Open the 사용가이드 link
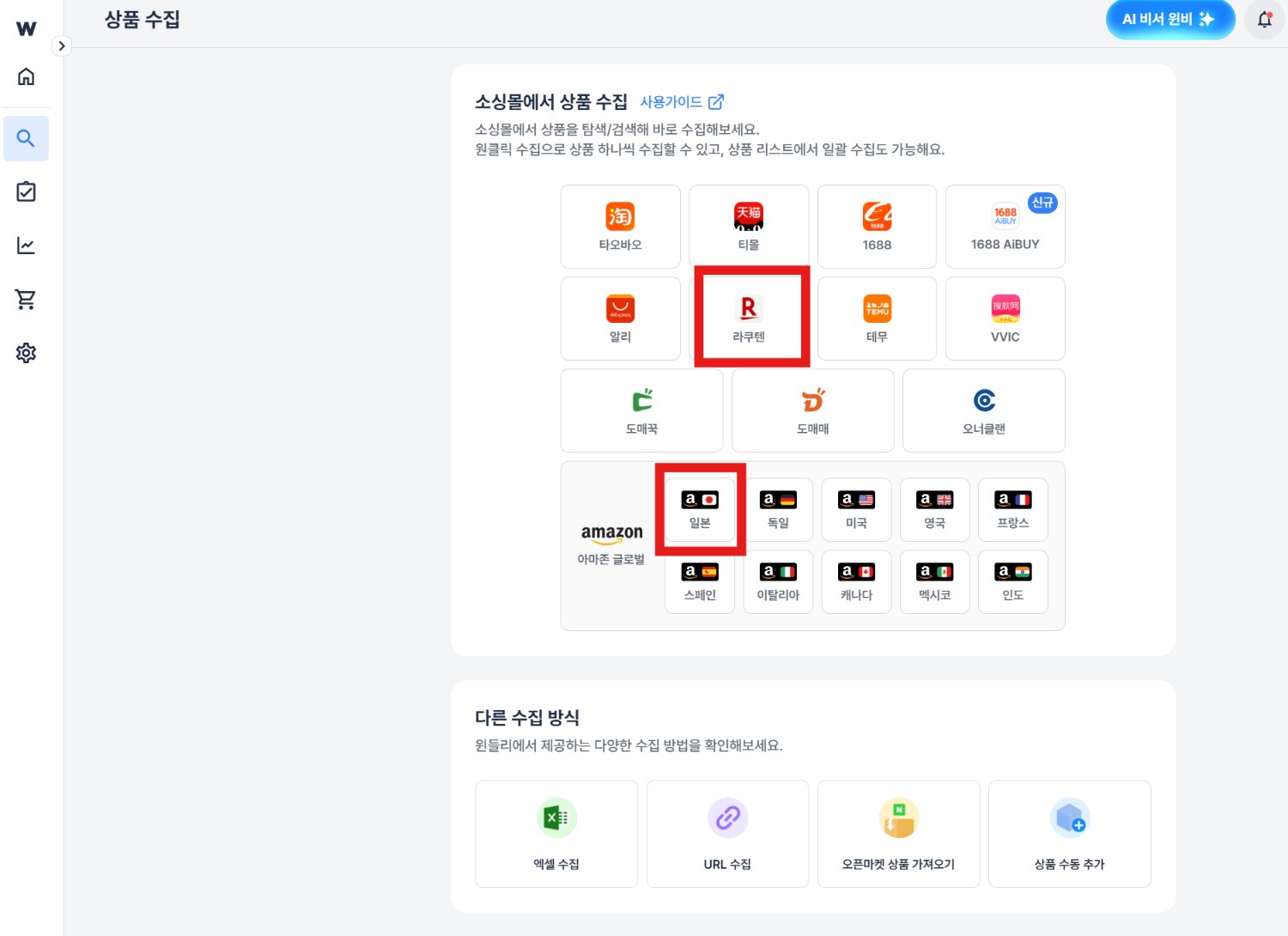Image resolution: width=1288 pixels, height=936 pixels. (682, 102)
